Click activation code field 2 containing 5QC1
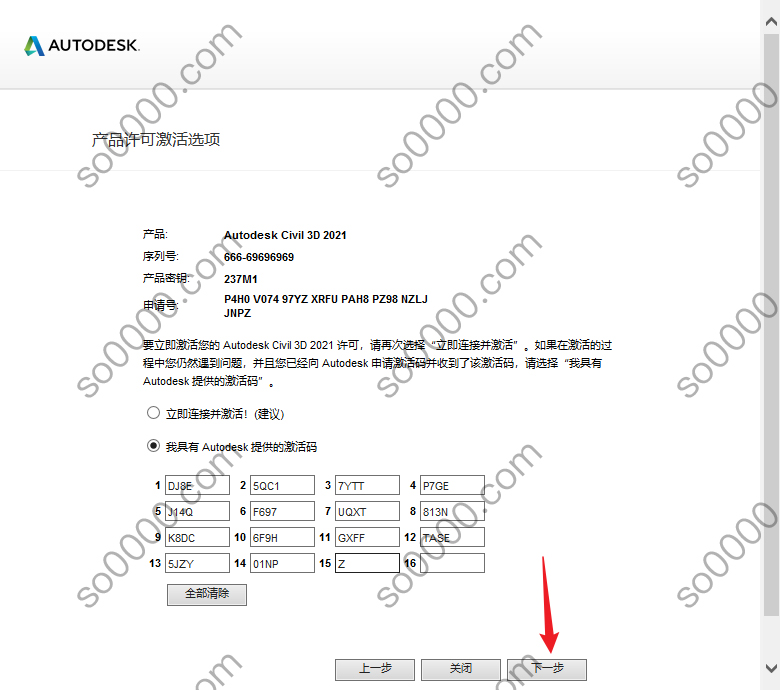This screenshot has height=690, width=780. click(x=283, y=485)
